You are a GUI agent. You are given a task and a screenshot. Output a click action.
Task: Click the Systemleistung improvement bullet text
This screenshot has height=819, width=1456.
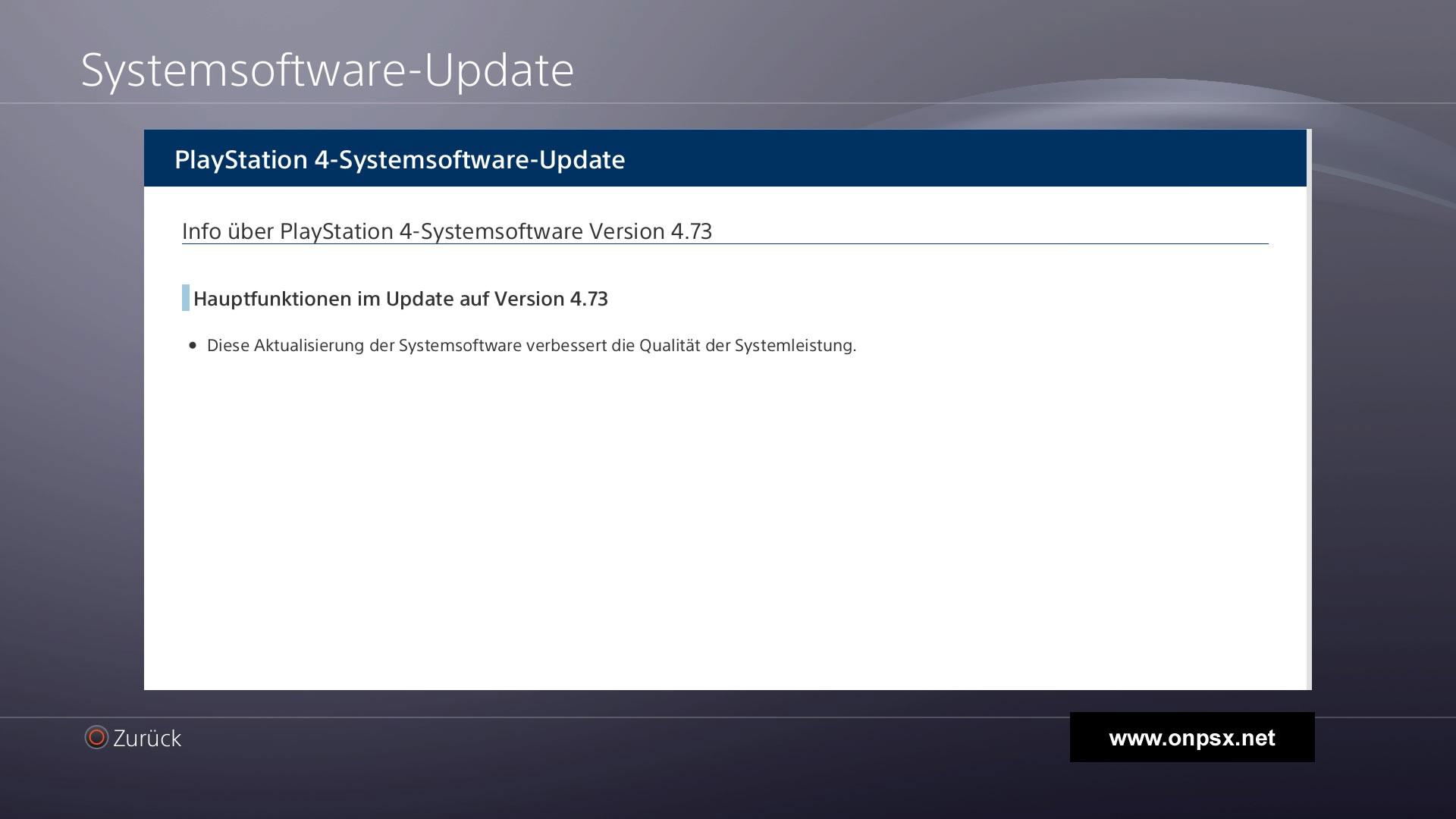point(532,346)
